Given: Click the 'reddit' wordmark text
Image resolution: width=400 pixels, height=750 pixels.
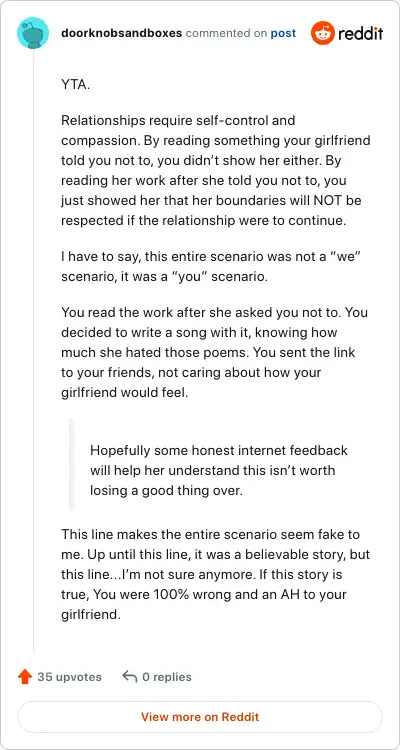Looking at the screenshot, I should pyautogui.click(x=360, y=33).
